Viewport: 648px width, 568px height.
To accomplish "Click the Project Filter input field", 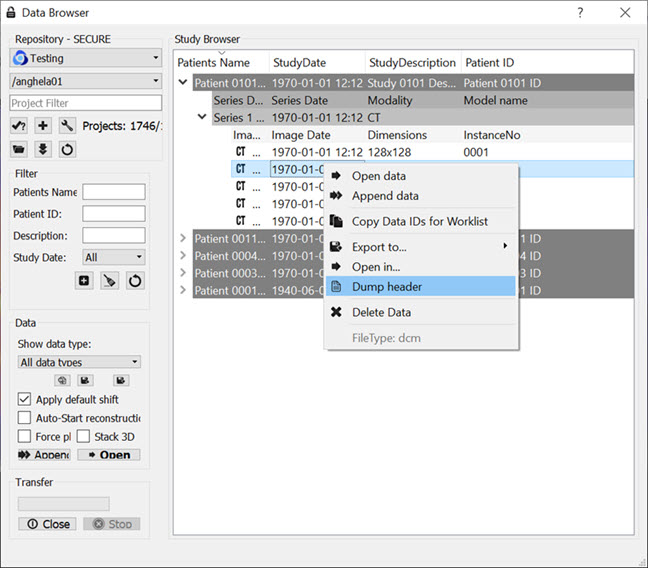I will [86, 103].
